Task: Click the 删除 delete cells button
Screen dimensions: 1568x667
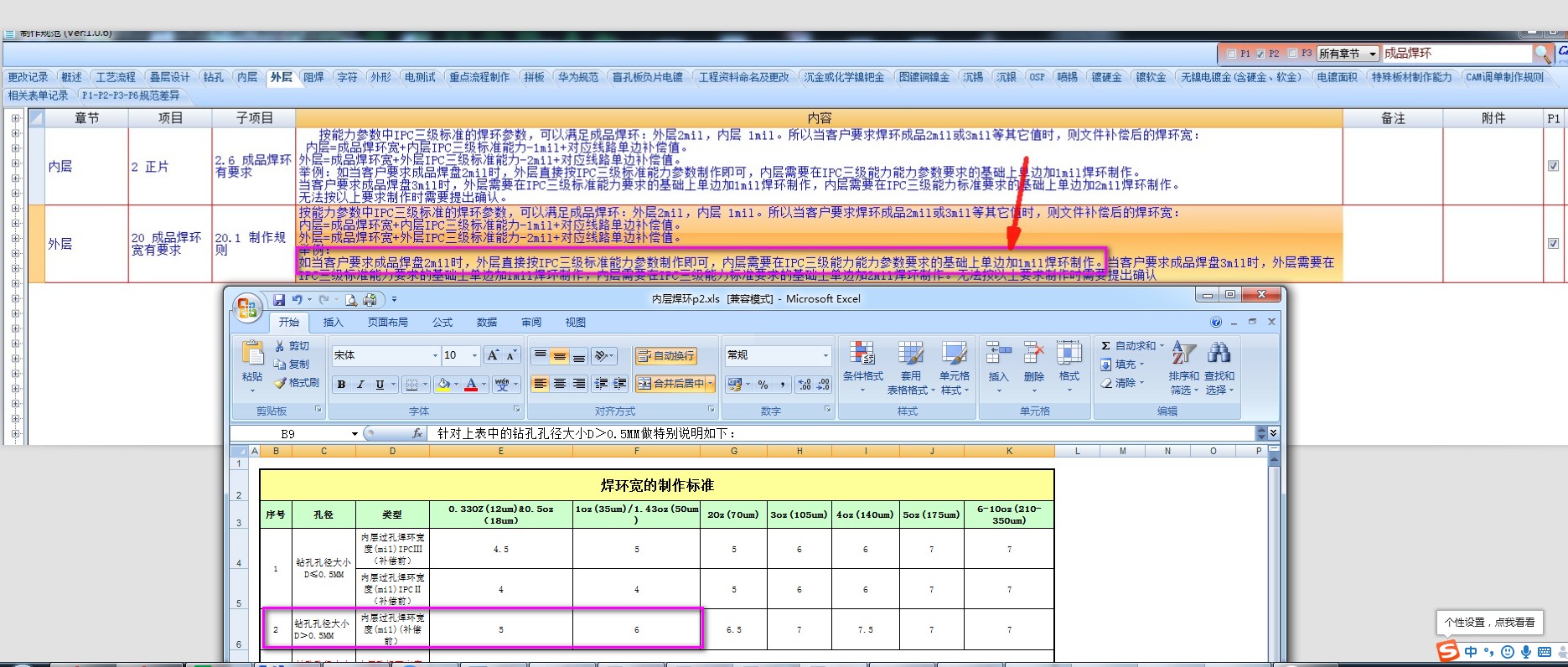Action: click(x=1034, y=366)
